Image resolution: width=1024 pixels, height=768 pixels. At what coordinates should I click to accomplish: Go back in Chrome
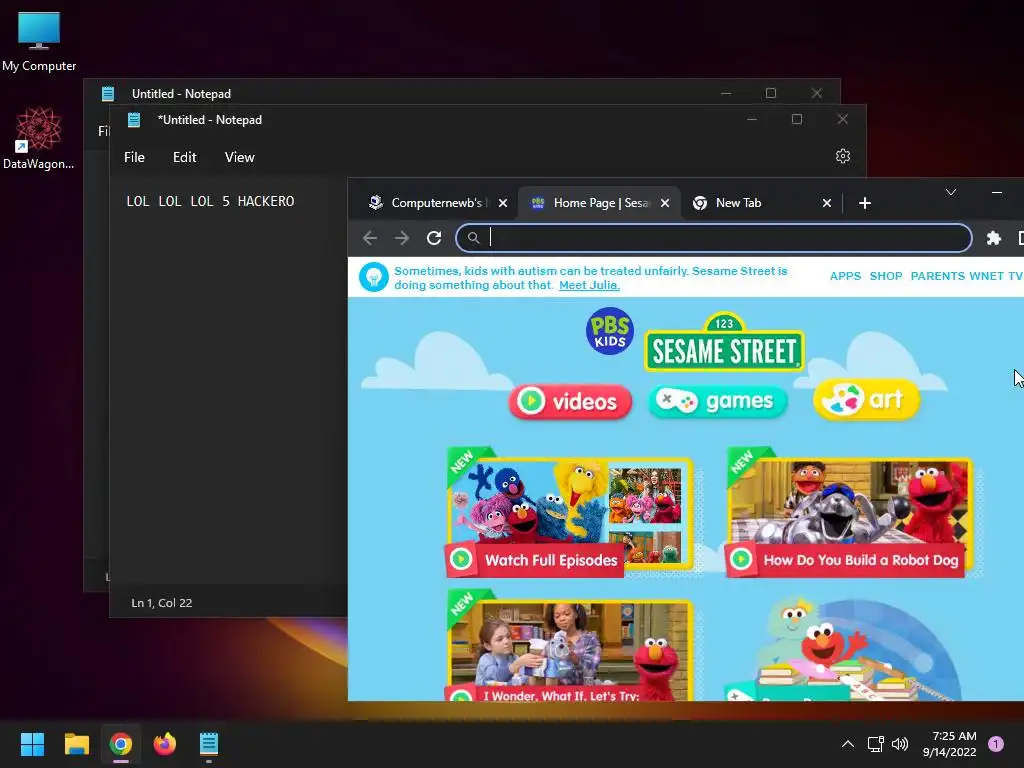click(x=370, y=238)
